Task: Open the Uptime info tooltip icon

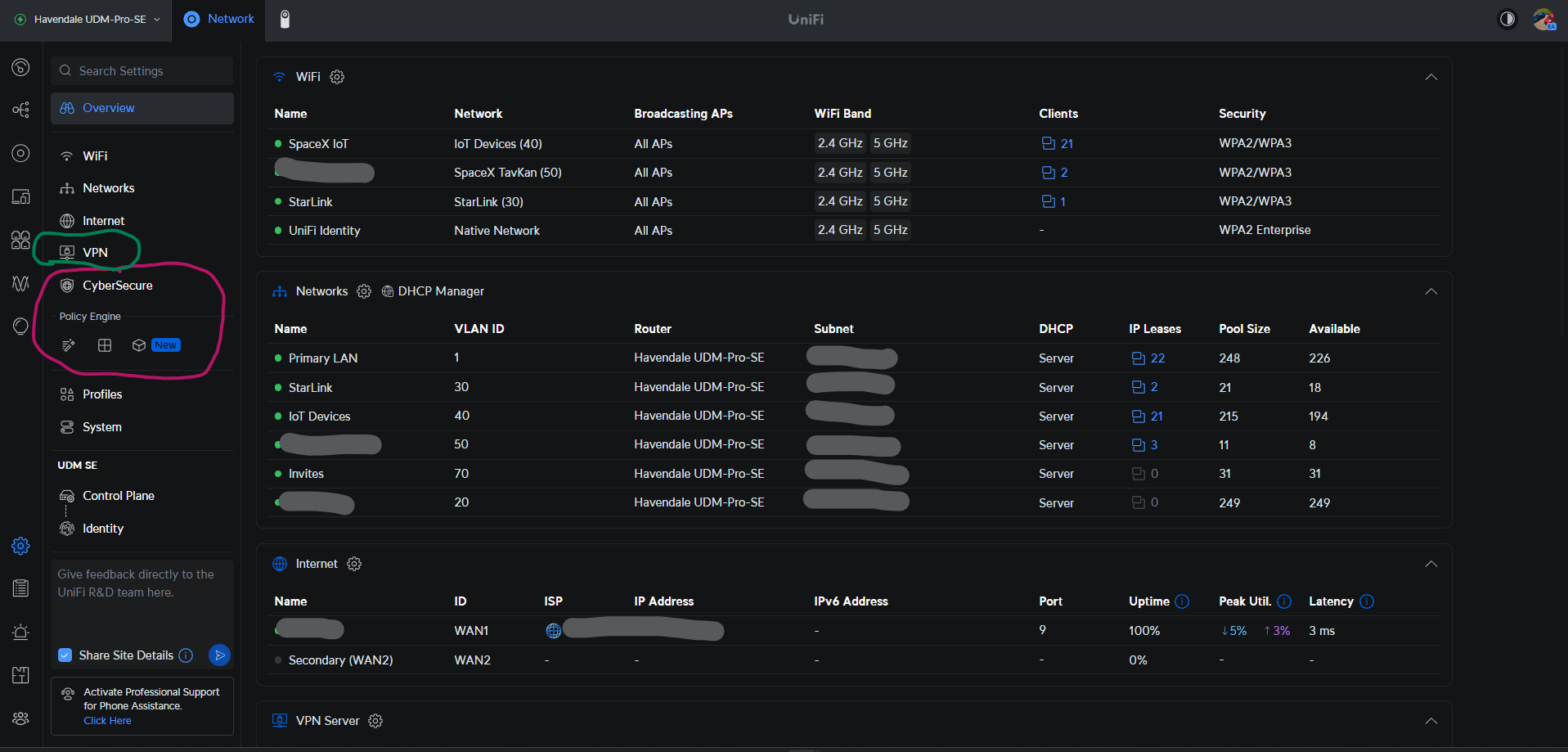Action: point(1182,601)
